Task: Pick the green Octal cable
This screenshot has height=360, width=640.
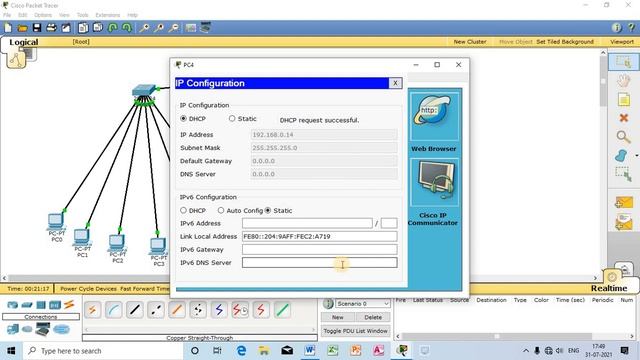Action: [x=282, y=310]
